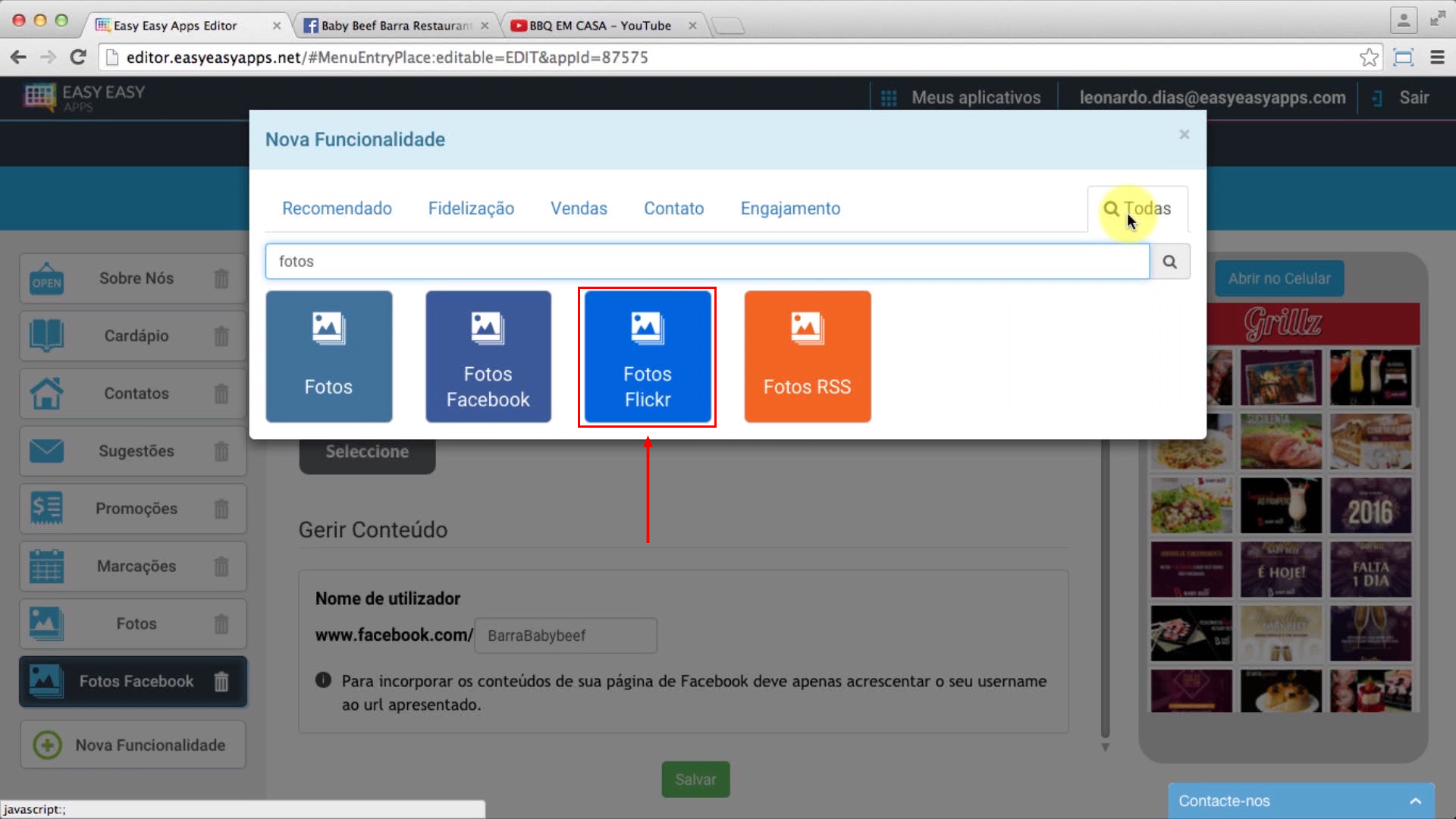Remove the Promoções entry via trash icon
The height and width of the screenshot is (819, 1456).
[x=221, y=509]
